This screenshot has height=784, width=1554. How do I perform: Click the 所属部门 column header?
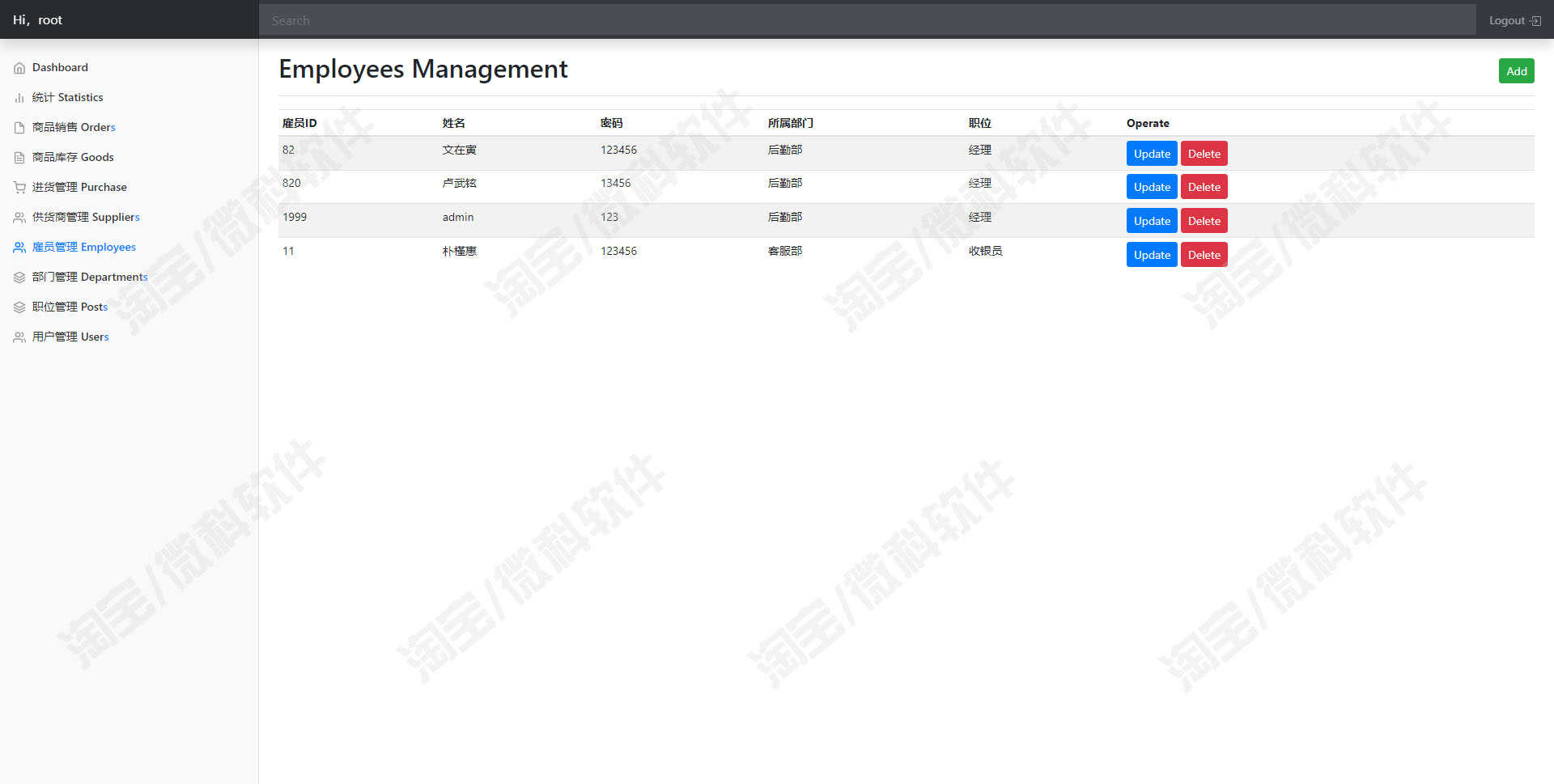[x=791, y=124]
